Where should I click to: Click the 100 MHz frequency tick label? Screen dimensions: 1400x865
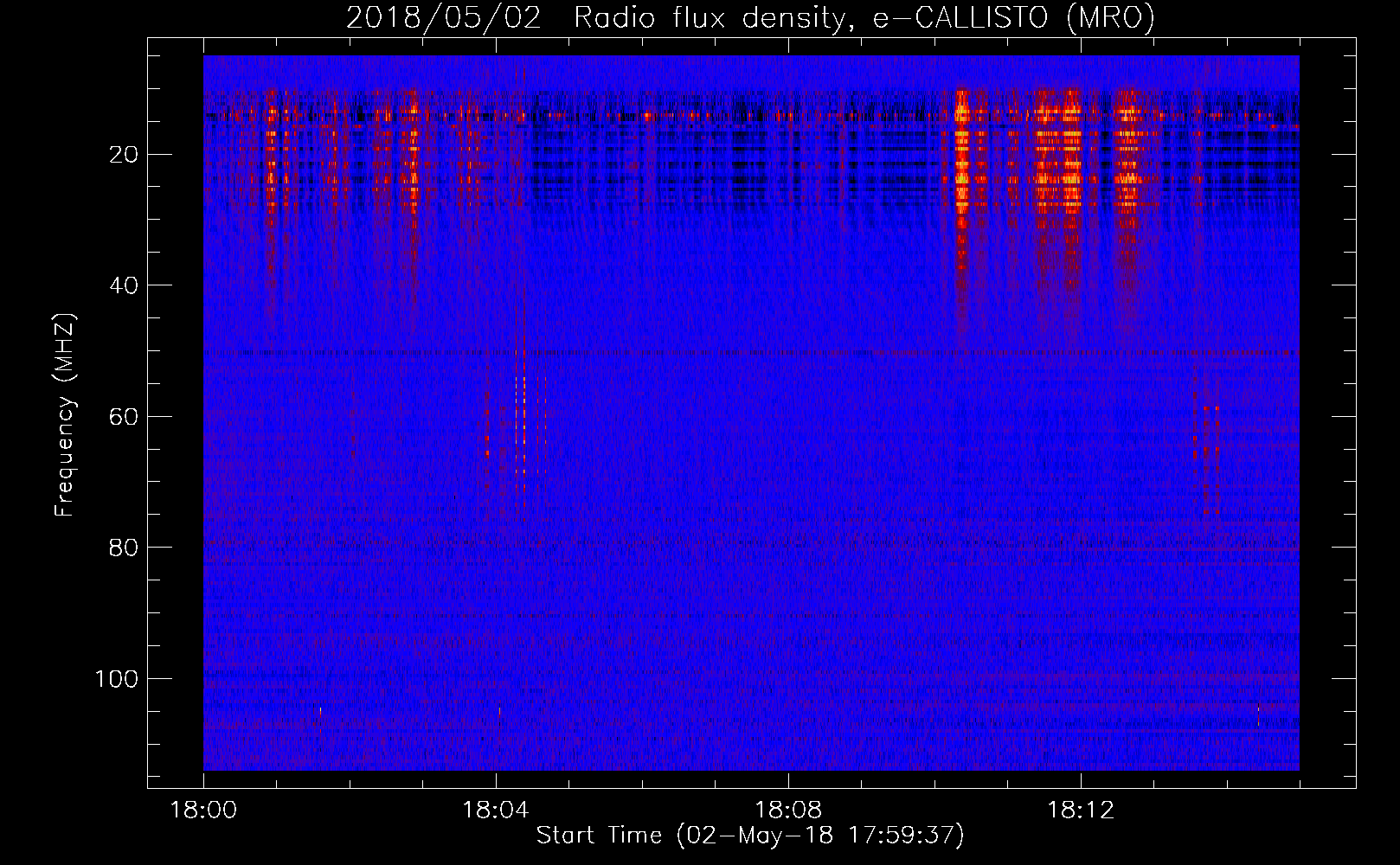coord(117,679)
